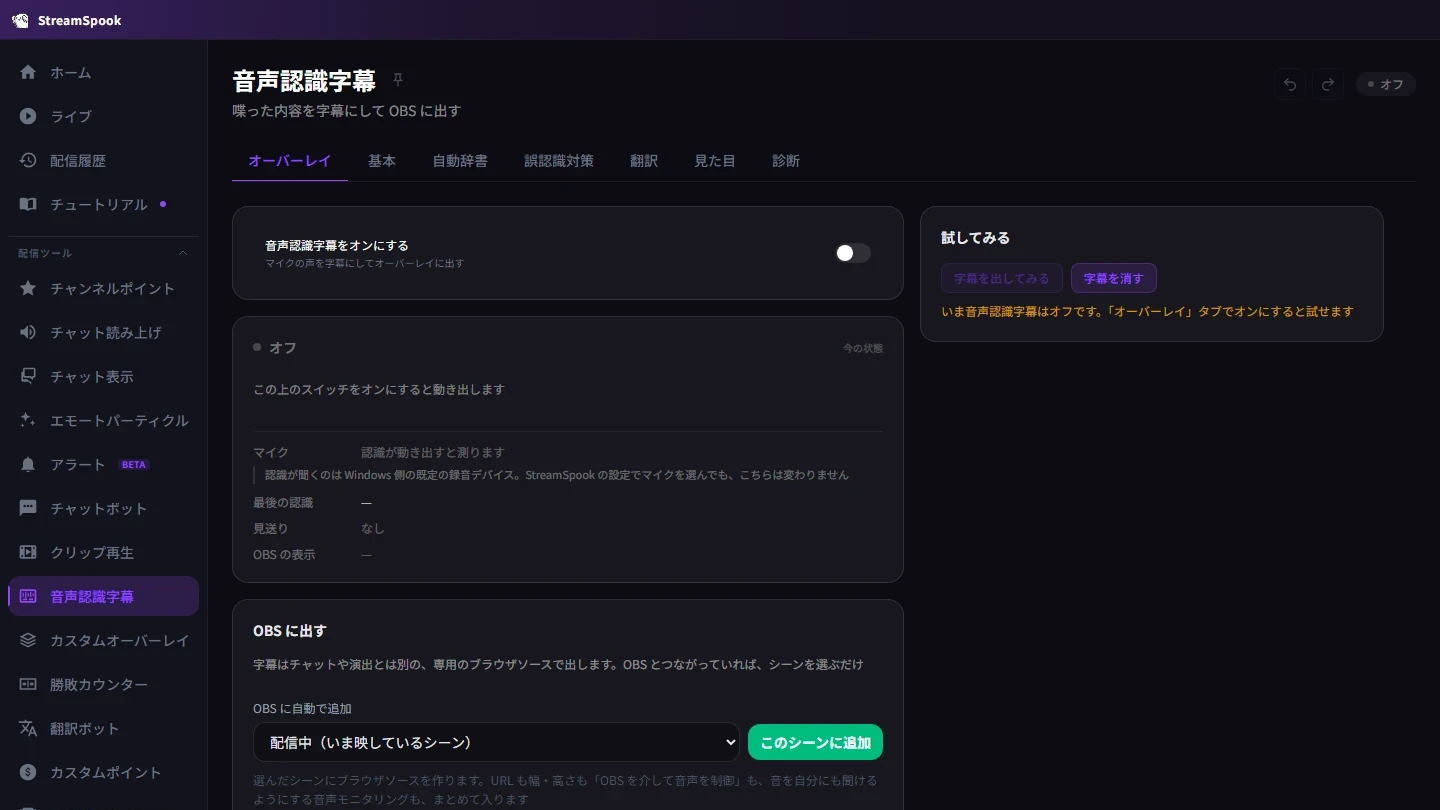Click the OBS の表示 row label
This screenshot has height=810, width=1440.
click(x=284, y=554)
